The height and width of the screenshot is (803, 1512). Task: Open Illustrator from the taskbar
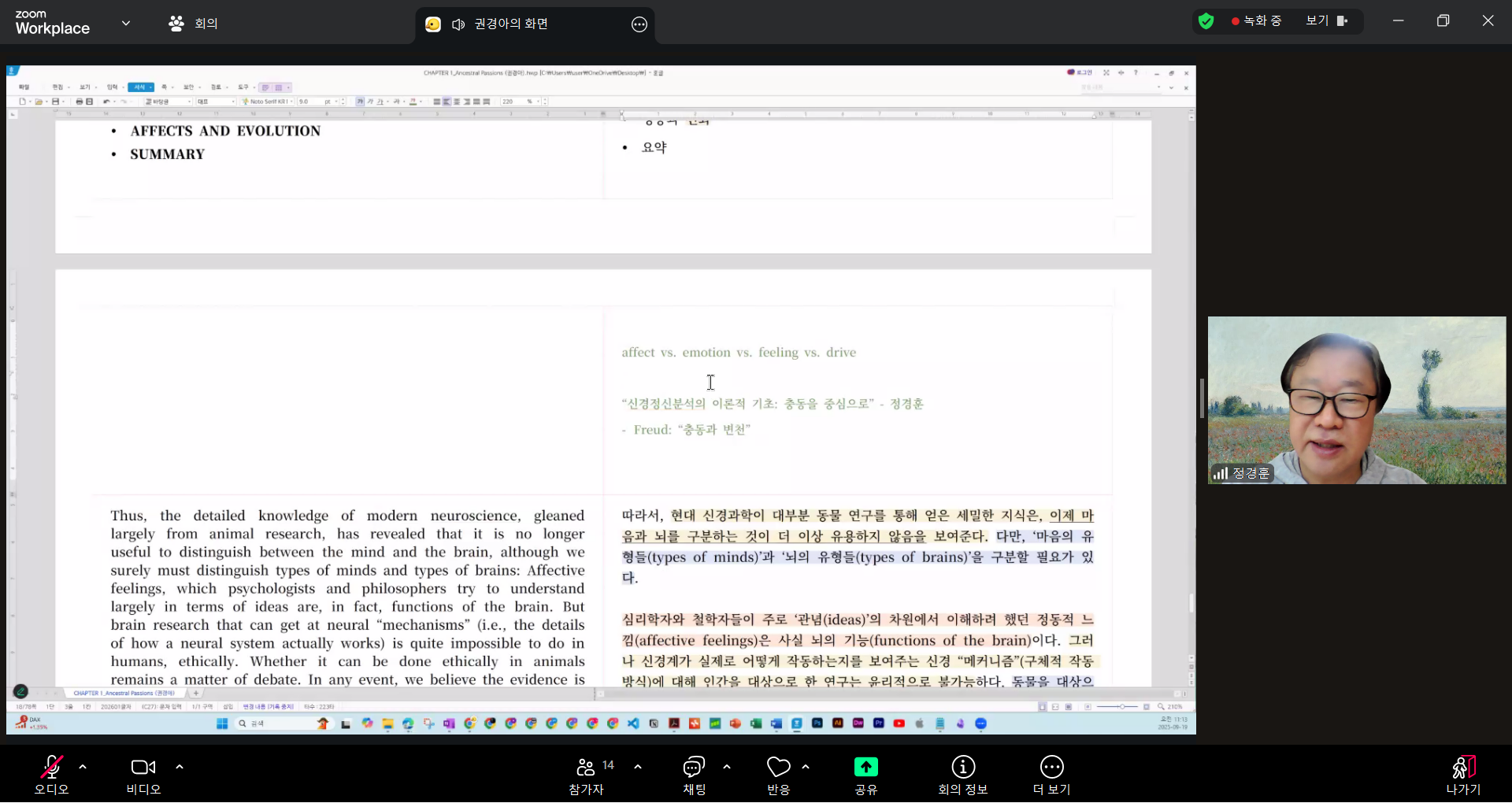[838, 723]
